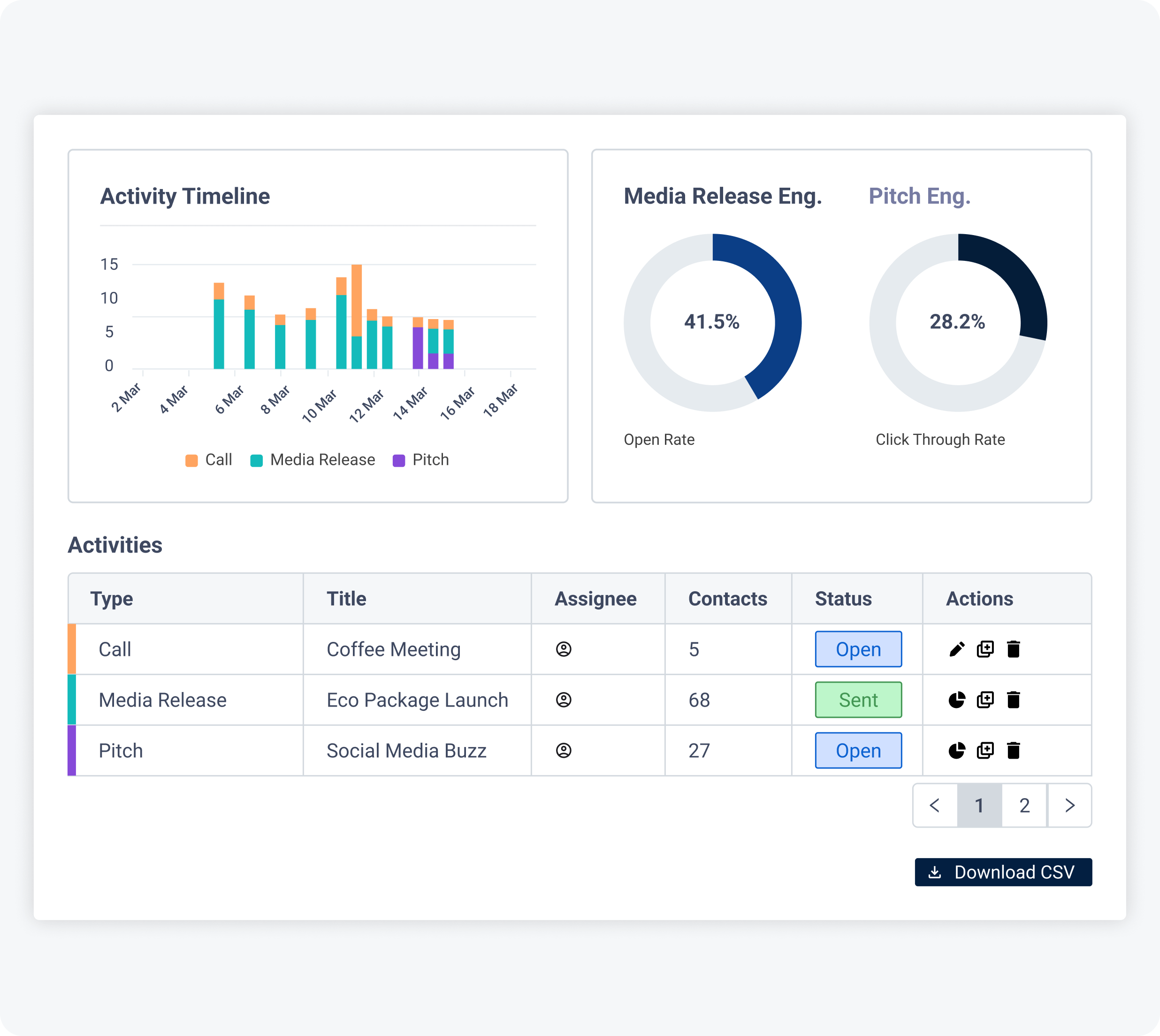Toggle Pitch series in chart legend
The width and height of the screenshot is (1160, 1036).
(x=420, y=460)
